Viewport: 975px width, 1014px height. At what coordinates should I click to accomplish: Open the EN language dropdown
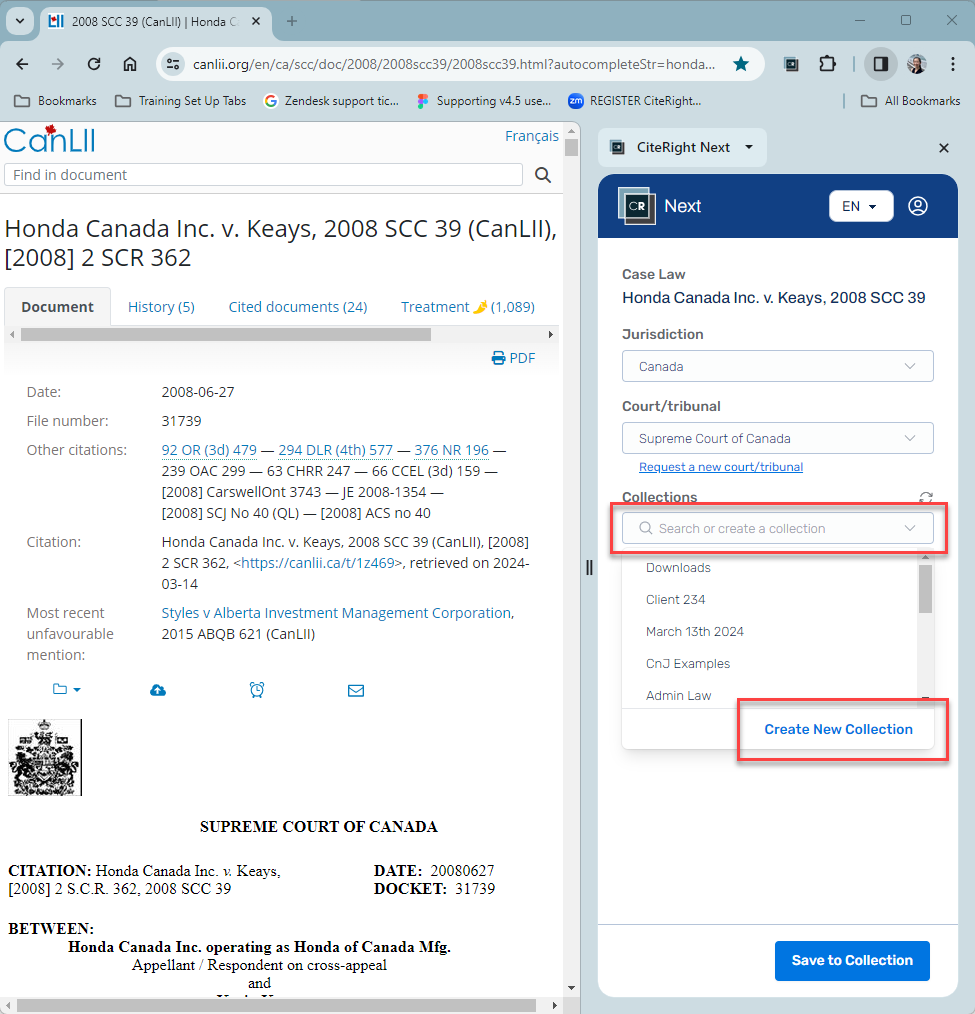click(861, 206)
